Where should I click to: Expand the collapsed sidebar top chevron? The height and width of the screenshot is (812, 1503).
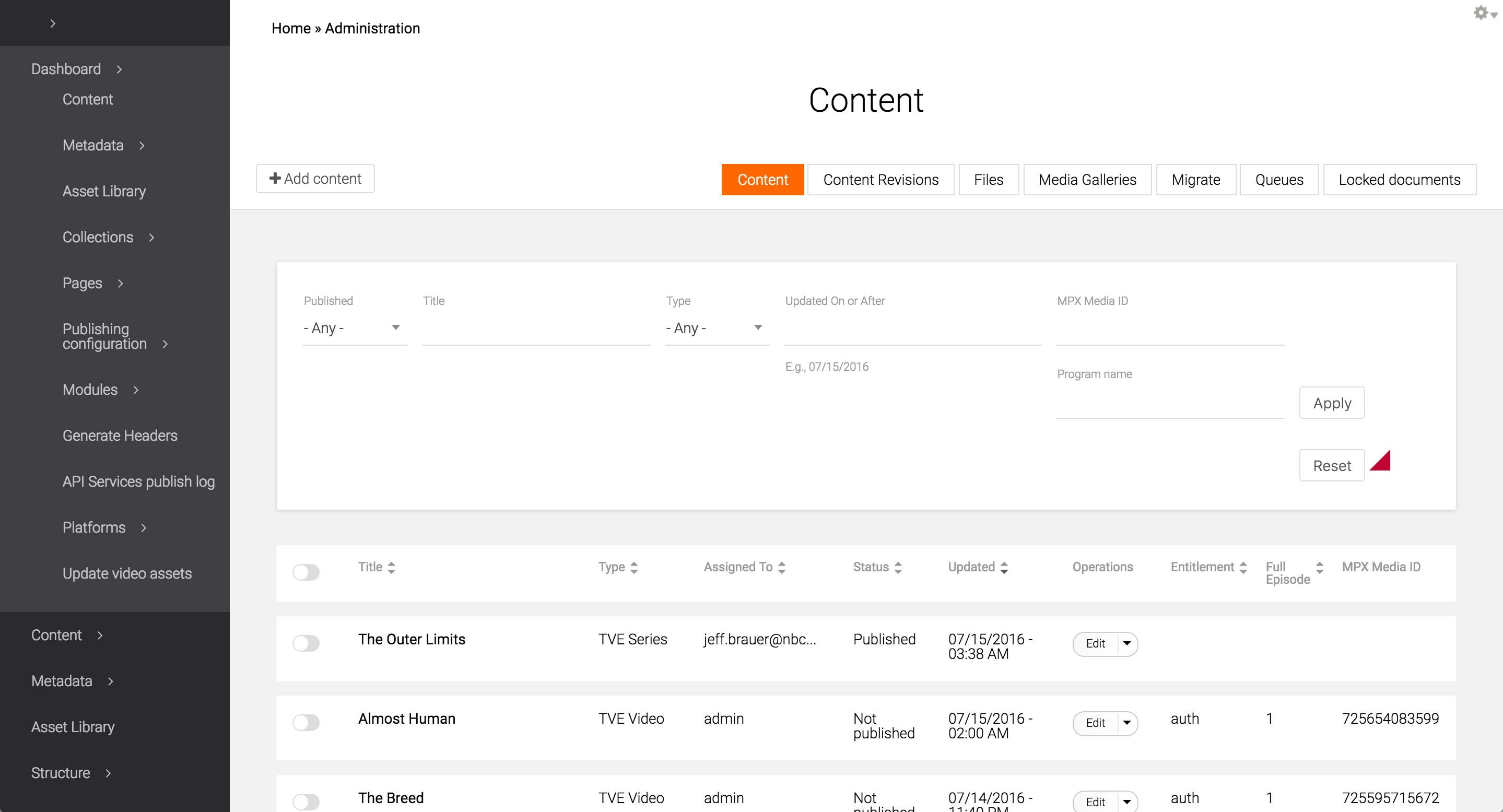click(x=53, y=23)
